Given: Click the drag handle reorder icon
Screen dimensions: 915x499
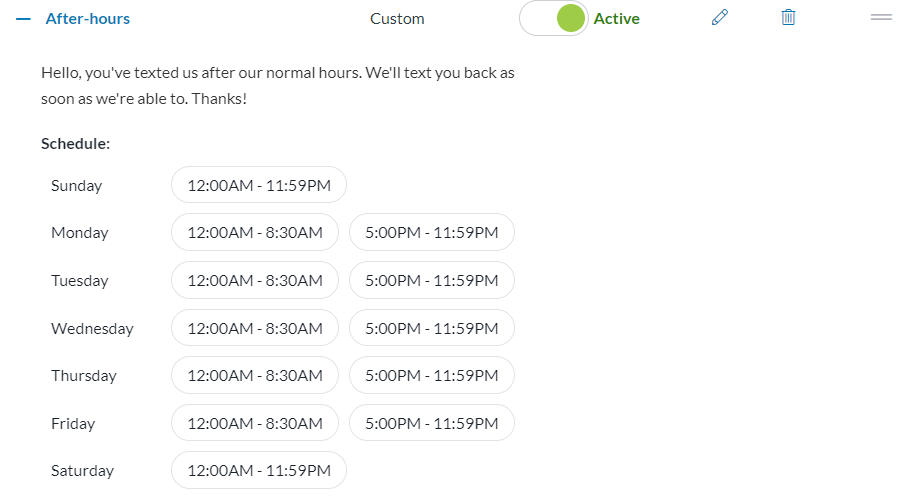Looking at the screenshot, I should point(881,18).
